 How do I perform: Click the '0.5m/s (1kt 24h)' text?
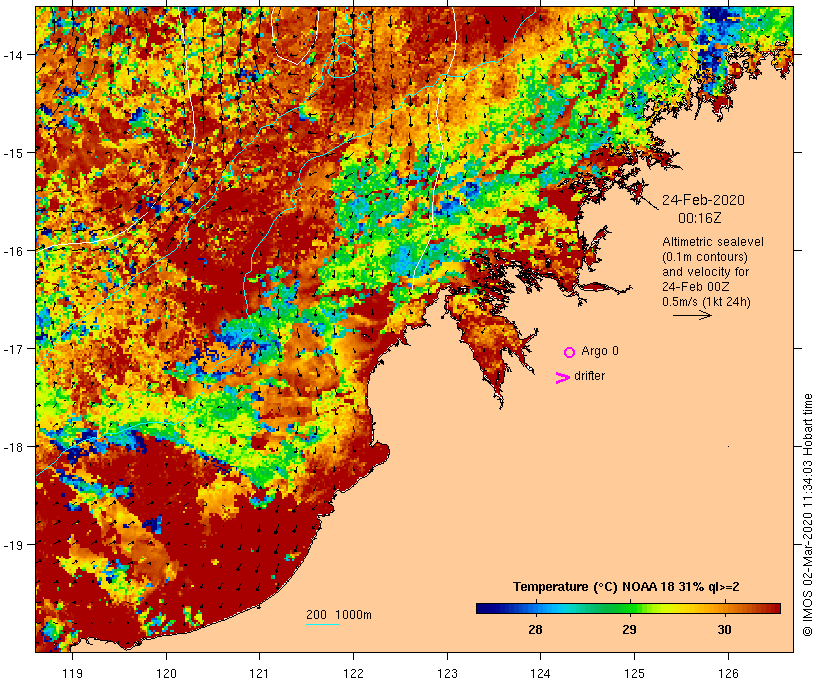[707, 302]
